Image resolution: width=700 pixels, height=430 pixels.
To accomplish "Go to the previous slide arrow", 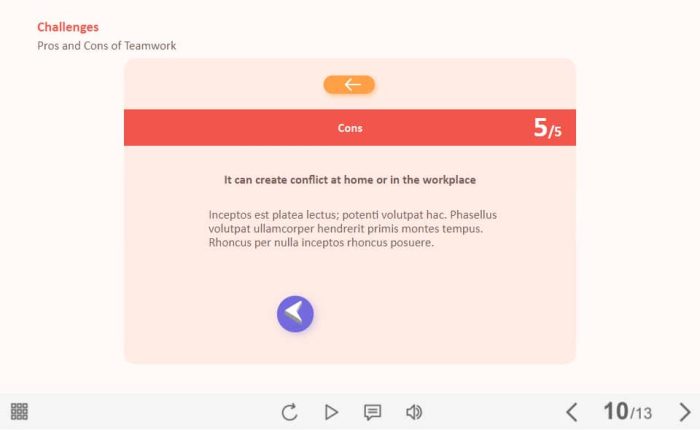I will pyautogui.click(x=572, y=412).
